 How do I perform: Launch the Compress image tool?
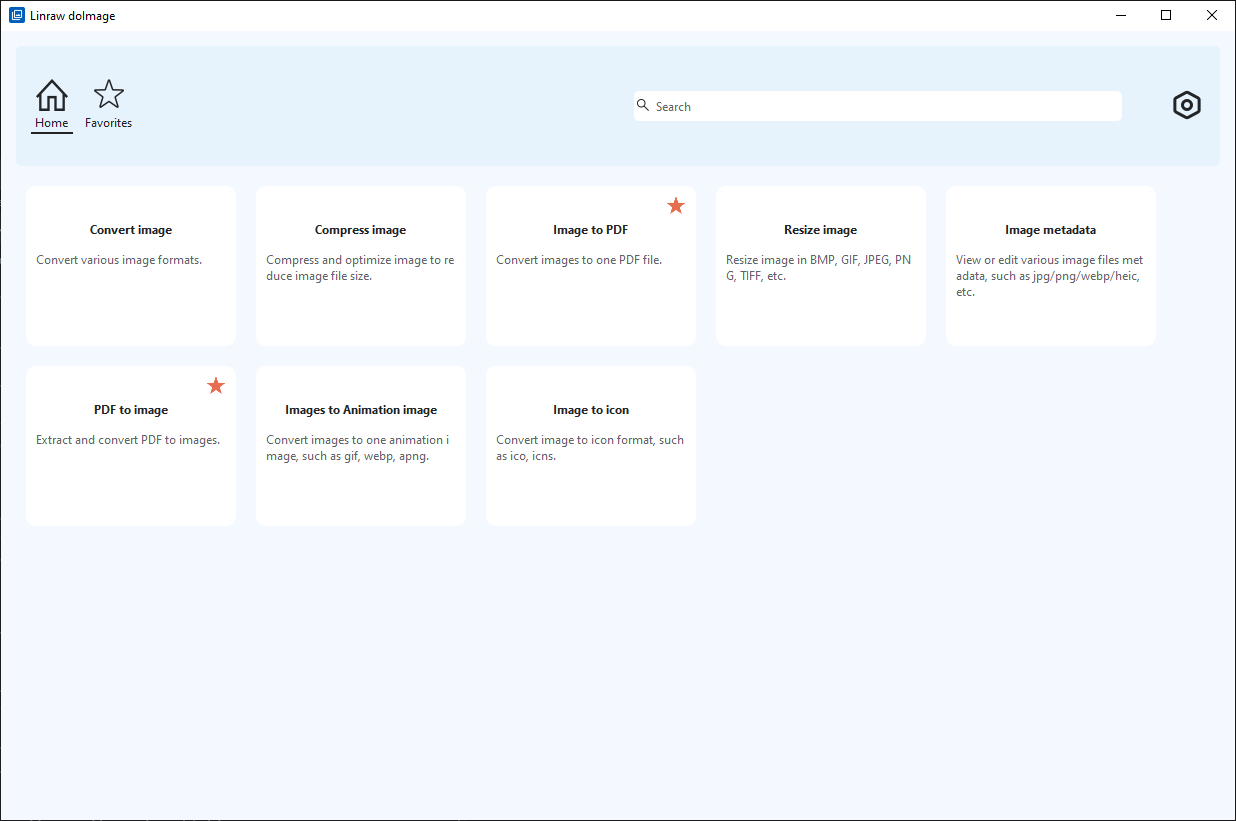(361, 266)
